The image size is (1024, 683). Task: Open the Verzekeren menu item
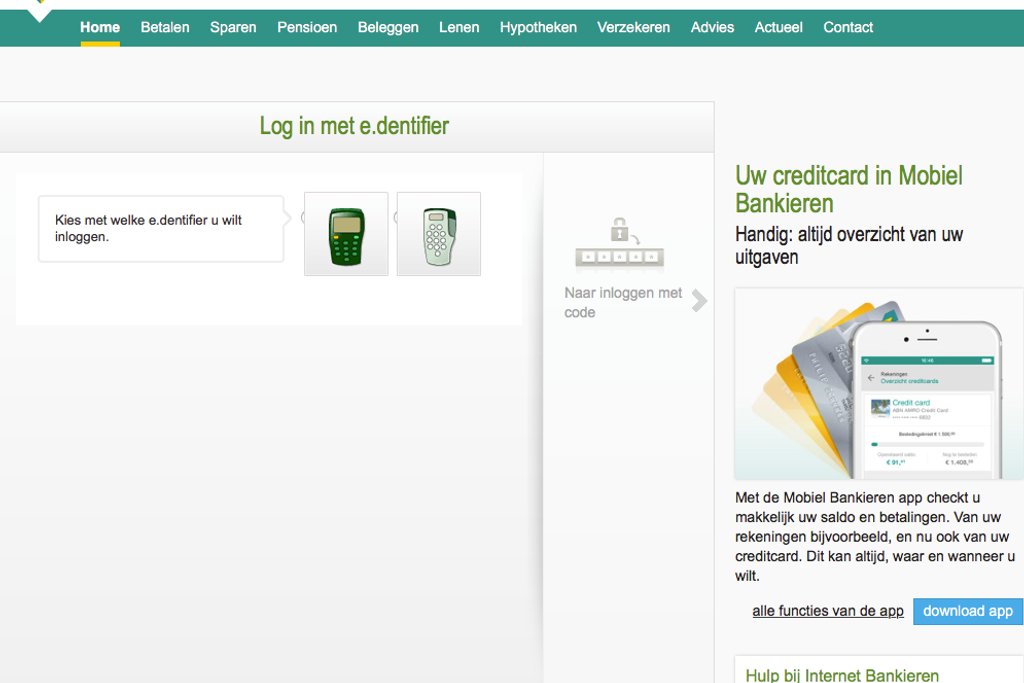(634, 28)
